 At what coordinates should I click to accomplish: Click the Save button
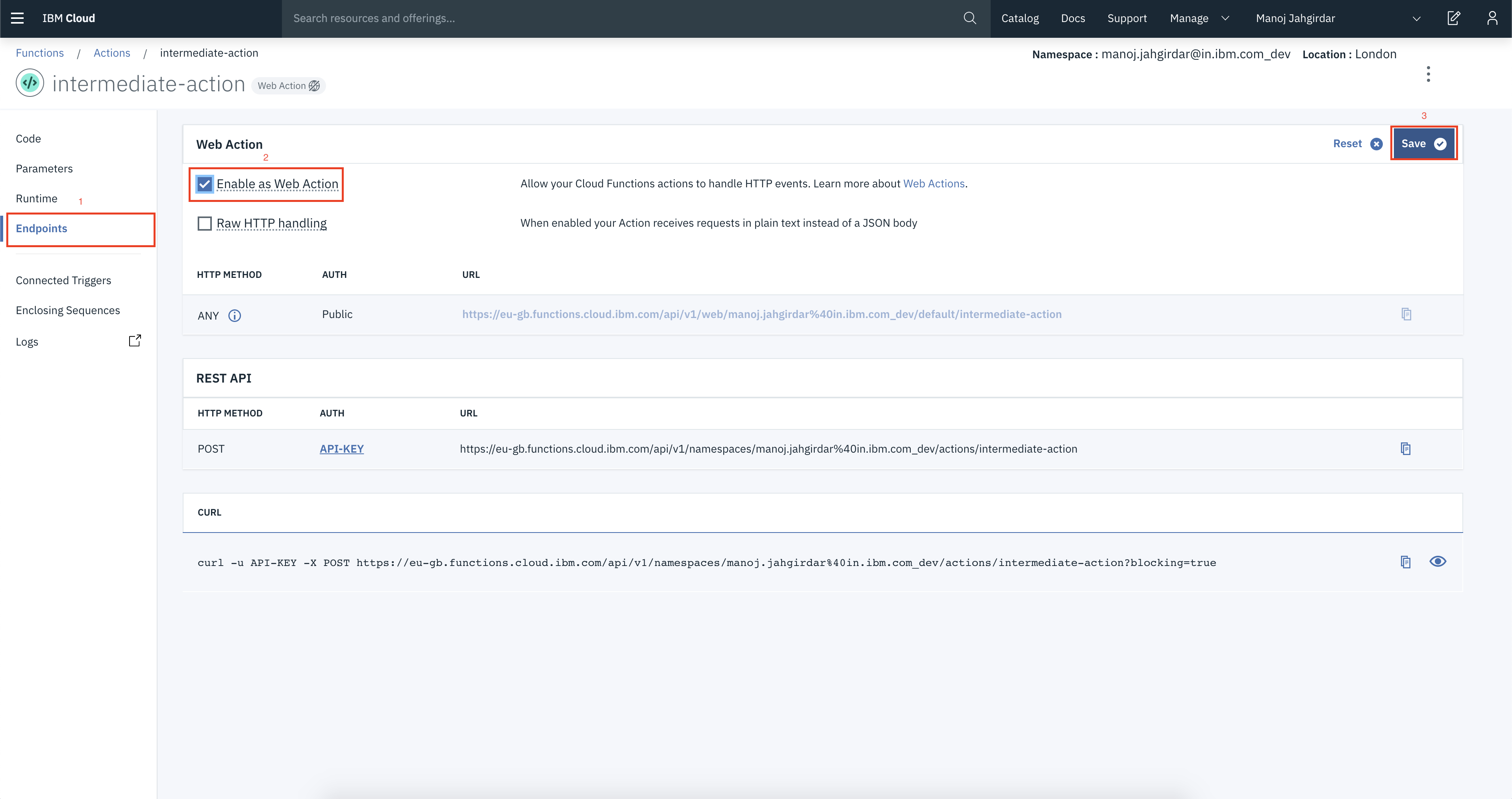point(1423,144)
